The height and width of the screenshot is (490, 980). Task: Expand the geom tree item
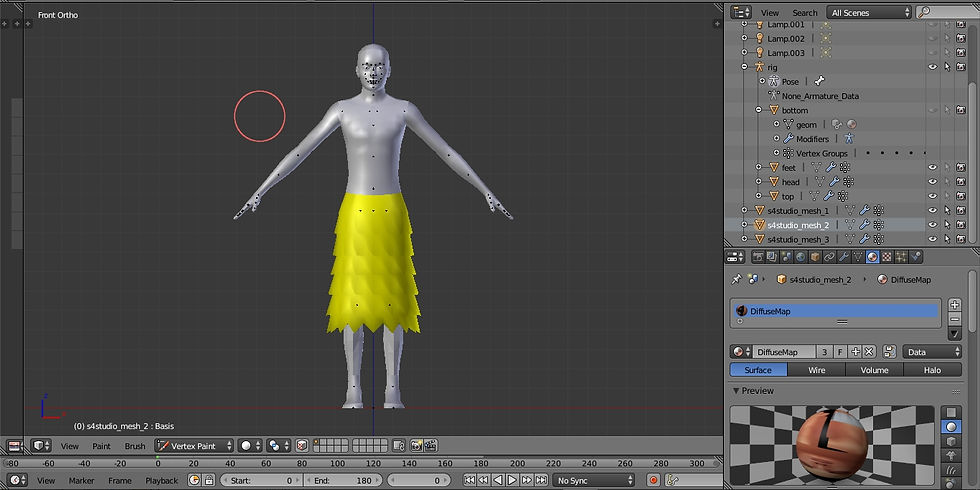coord(777,124)
